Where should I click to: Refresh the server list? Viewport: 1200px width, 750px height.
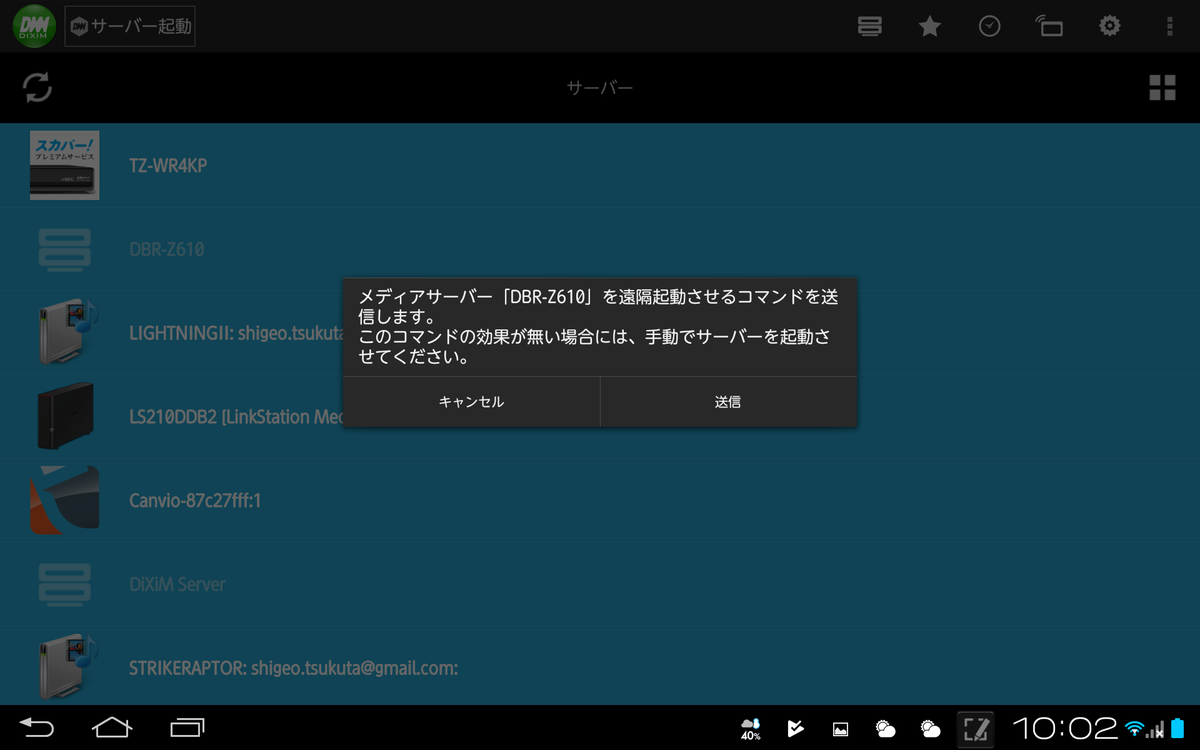coord(37,88)
